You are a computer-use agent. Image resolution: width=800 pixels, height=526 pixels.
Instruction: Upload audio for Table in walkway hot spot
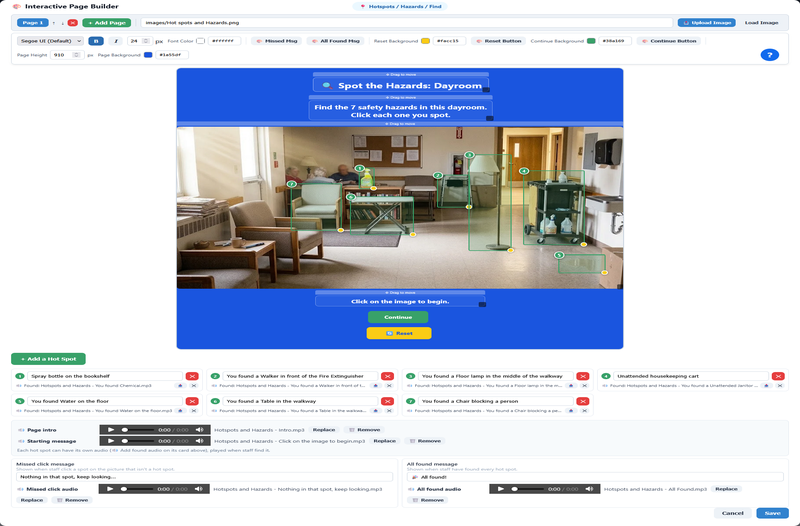click(x=376, y=411)
